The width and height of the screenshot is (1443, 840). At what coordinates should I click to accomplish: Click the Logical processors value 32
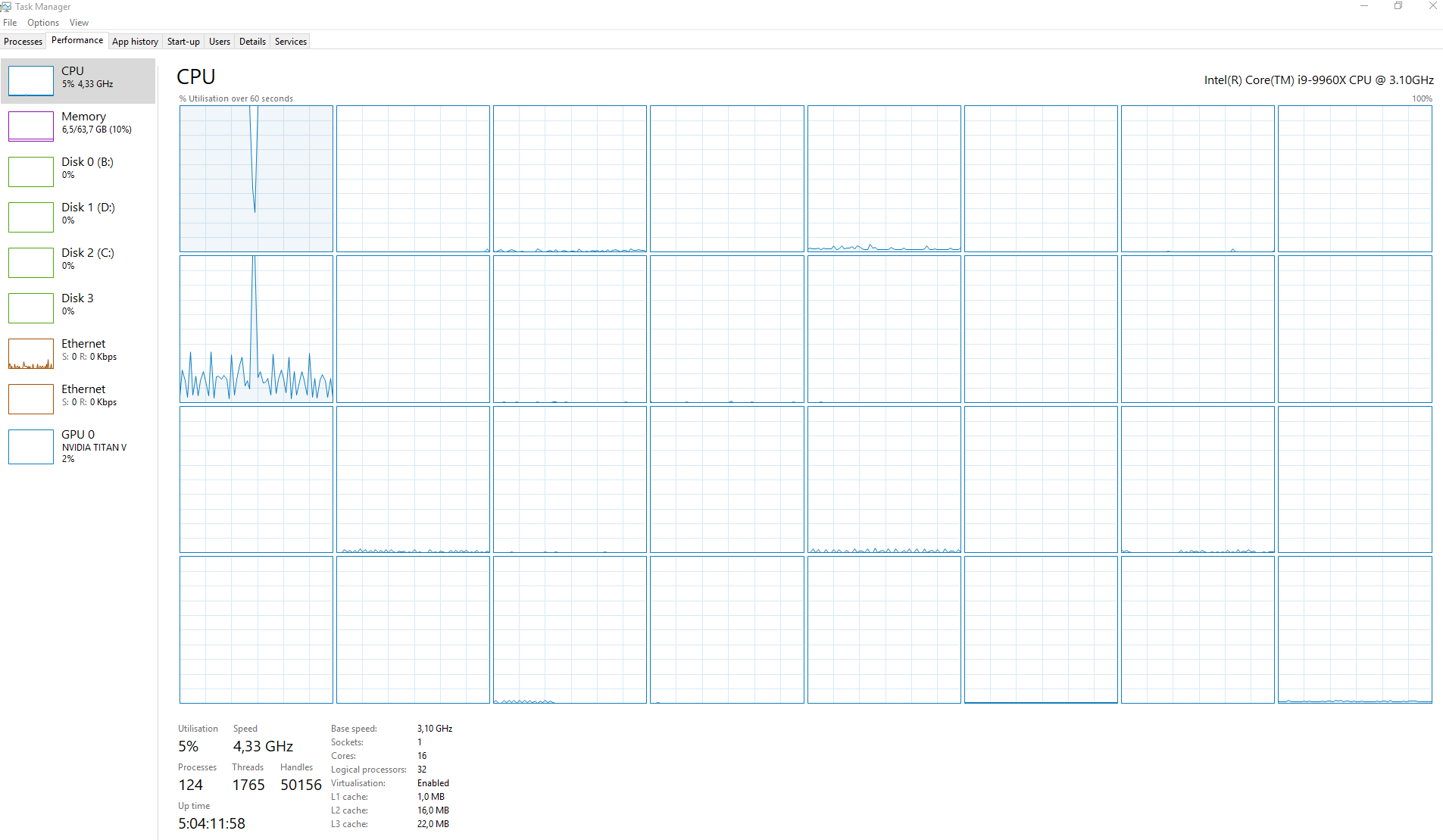[x=422, y=770]
